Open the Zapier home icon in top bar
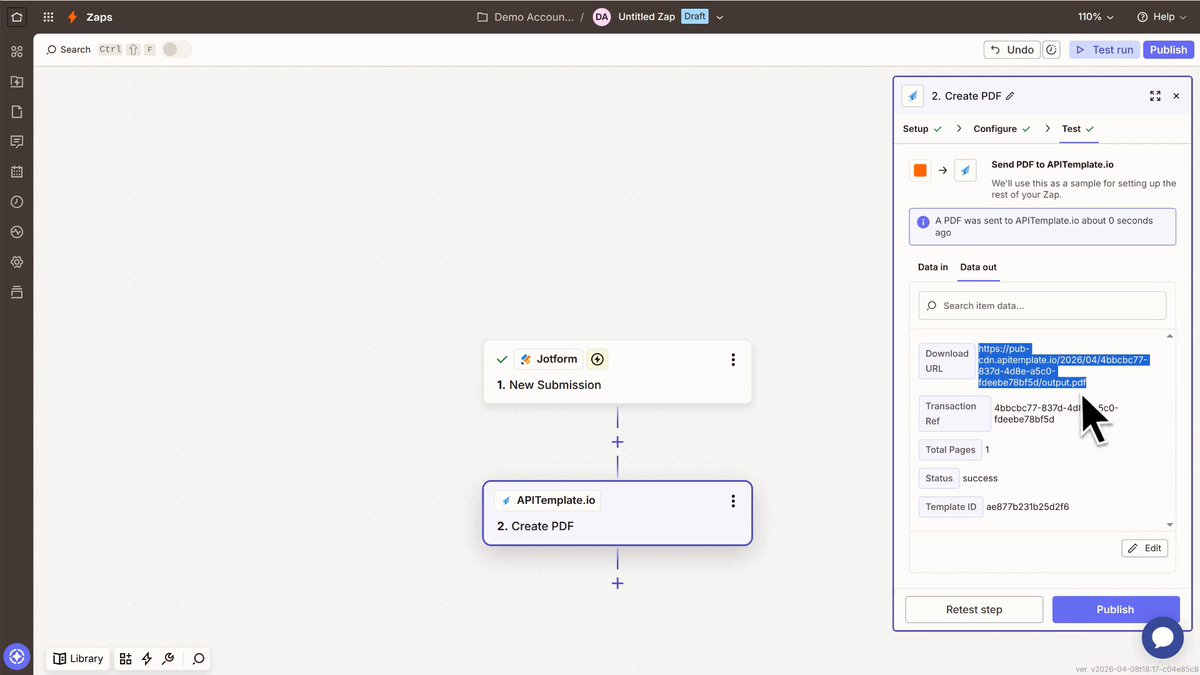 (14, 16)
